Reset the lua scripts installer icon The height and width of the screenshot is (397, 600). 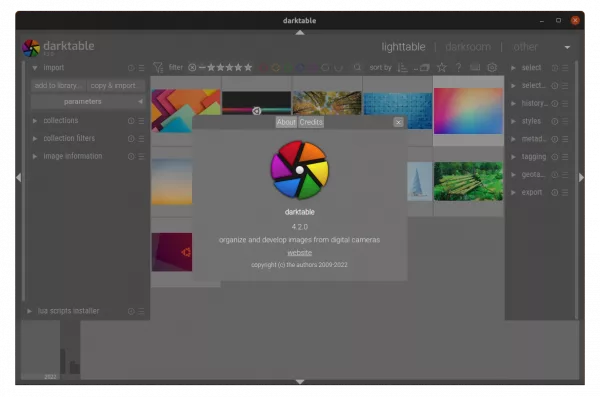(131, 311)
